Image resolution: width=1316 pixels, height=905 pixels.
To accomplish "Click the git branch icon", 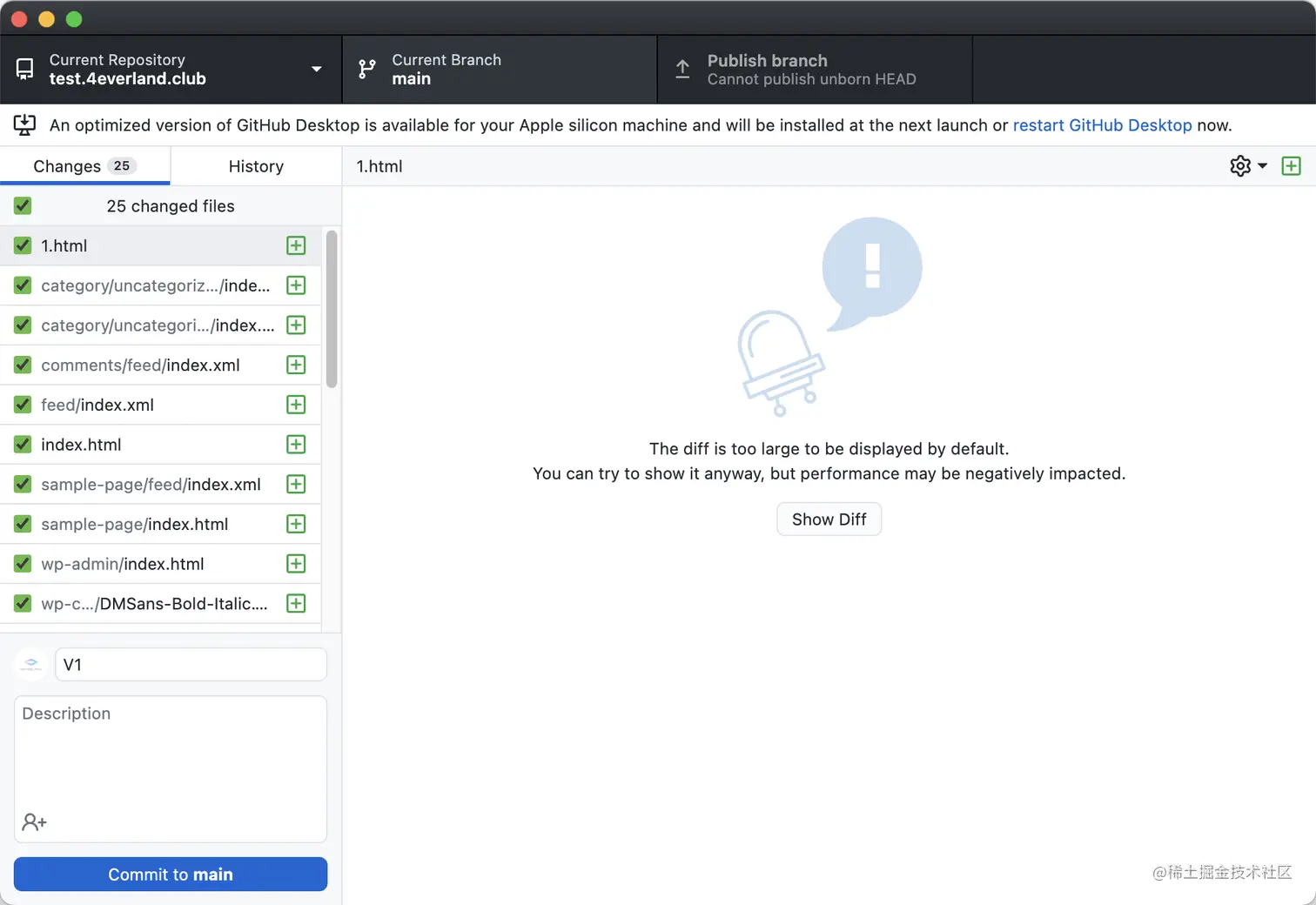I will (x=367, y=69).
